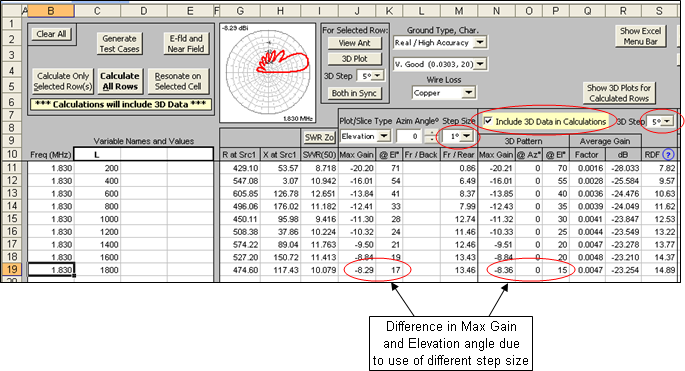The image size is (685, 371).
Task: Select column B header
Action: pyautogui.click(x=51, y=11)
